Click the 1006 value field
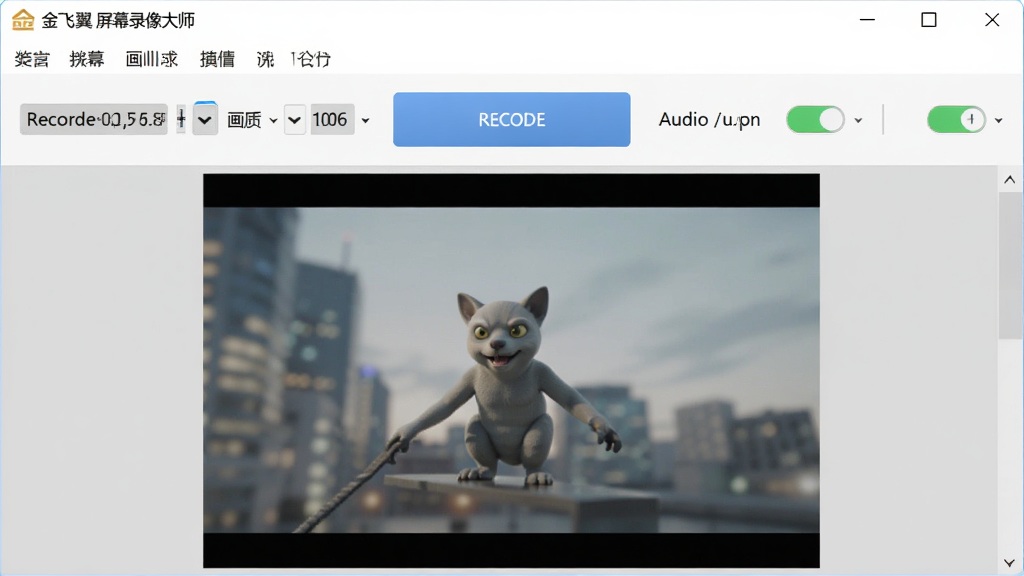1024x576 pixels. coord(332,120)
